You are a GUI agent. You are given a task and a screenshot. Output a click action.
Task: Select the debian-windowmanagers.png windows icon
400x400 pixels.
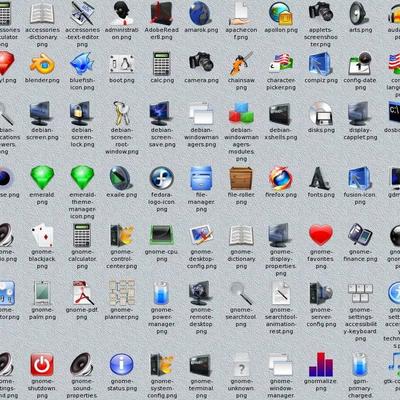tap(201, 114)
